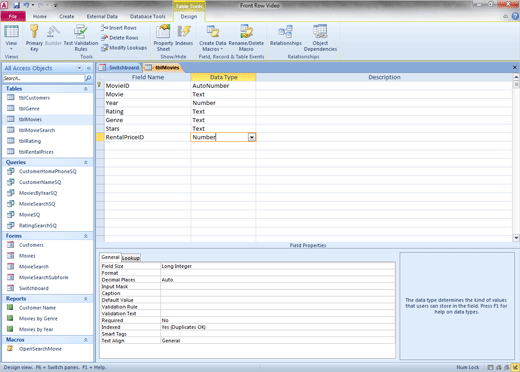This screenshot has height=372, width=520.
Task: Open the View button in ribbon
Action: tap(11, 37)
